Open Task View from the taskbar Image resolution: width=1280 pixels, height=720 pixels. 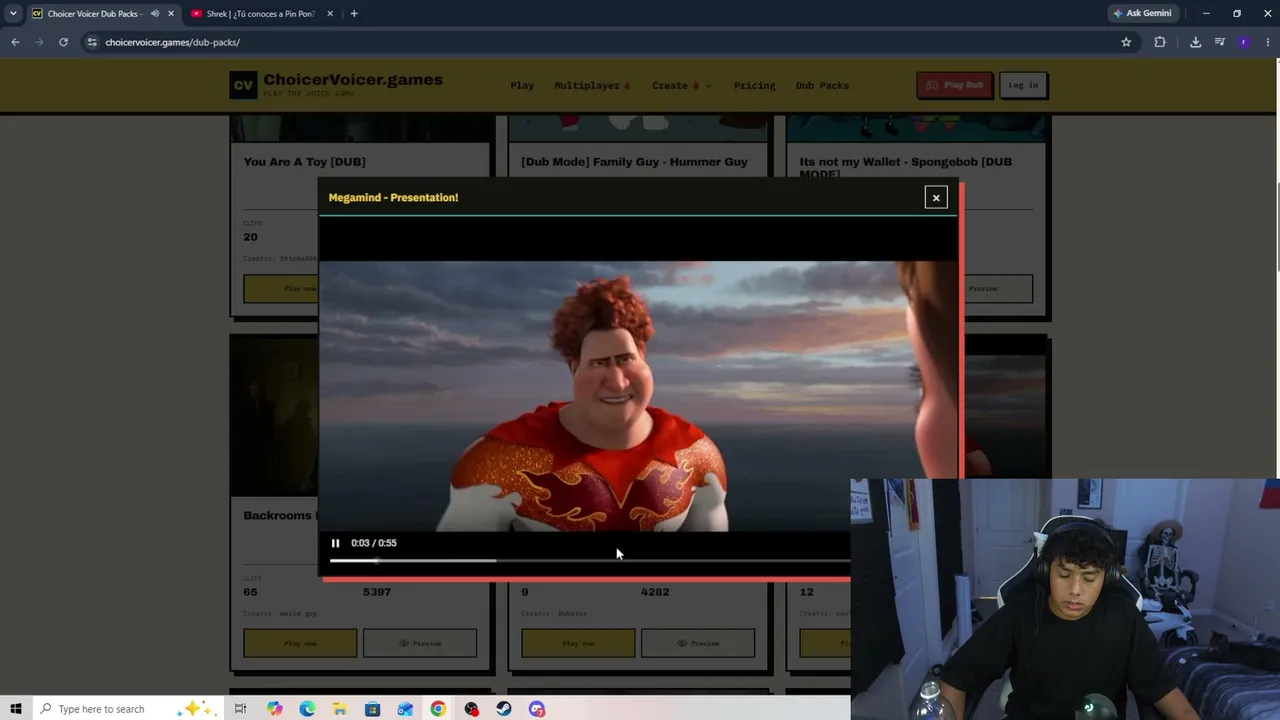click(x=240, y=709)
